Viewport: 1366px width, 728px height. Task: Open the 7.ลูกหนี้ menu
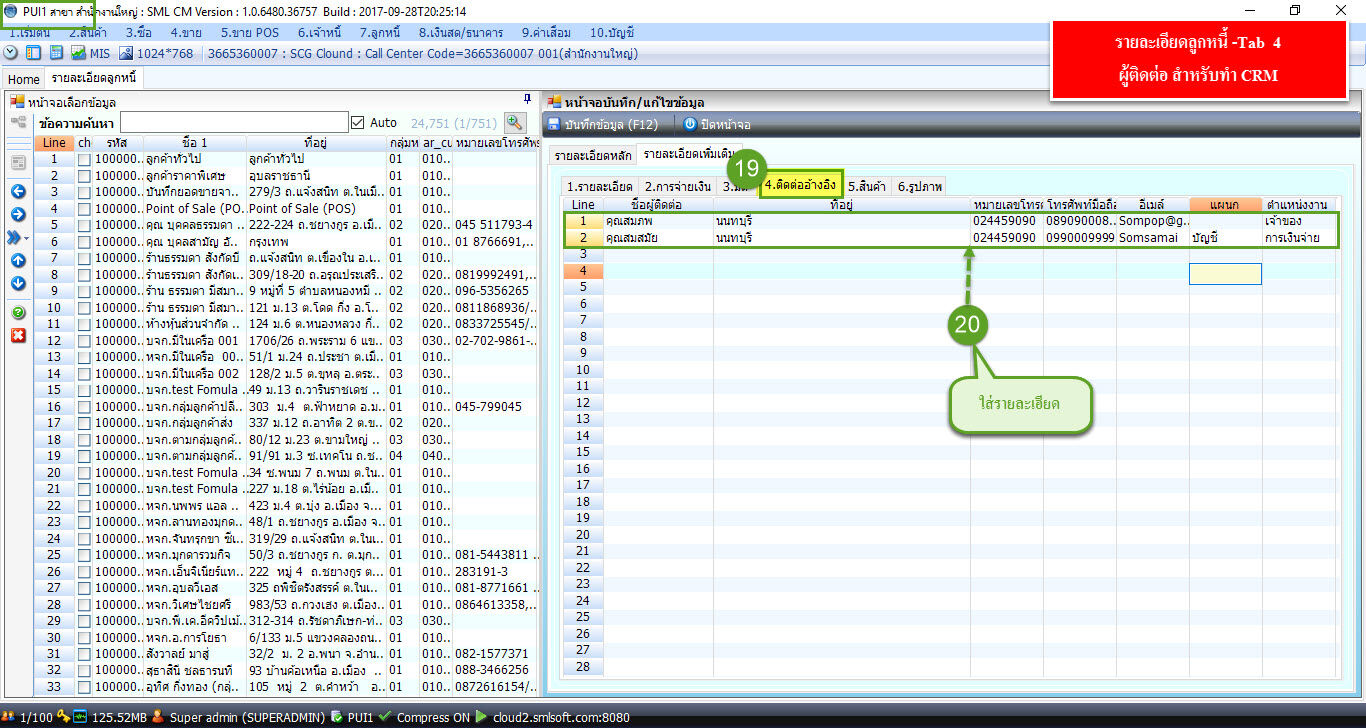click(382, 32)
